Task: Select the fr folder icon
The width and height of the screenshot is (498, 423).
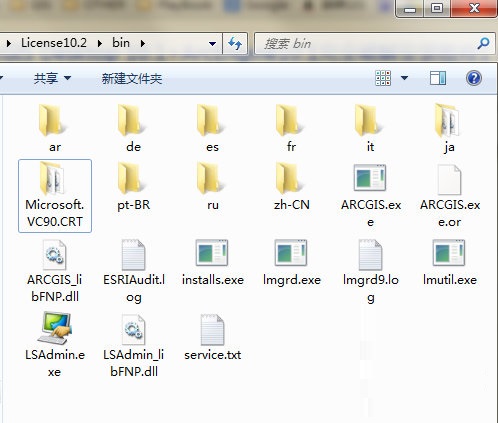Action: 289,120
